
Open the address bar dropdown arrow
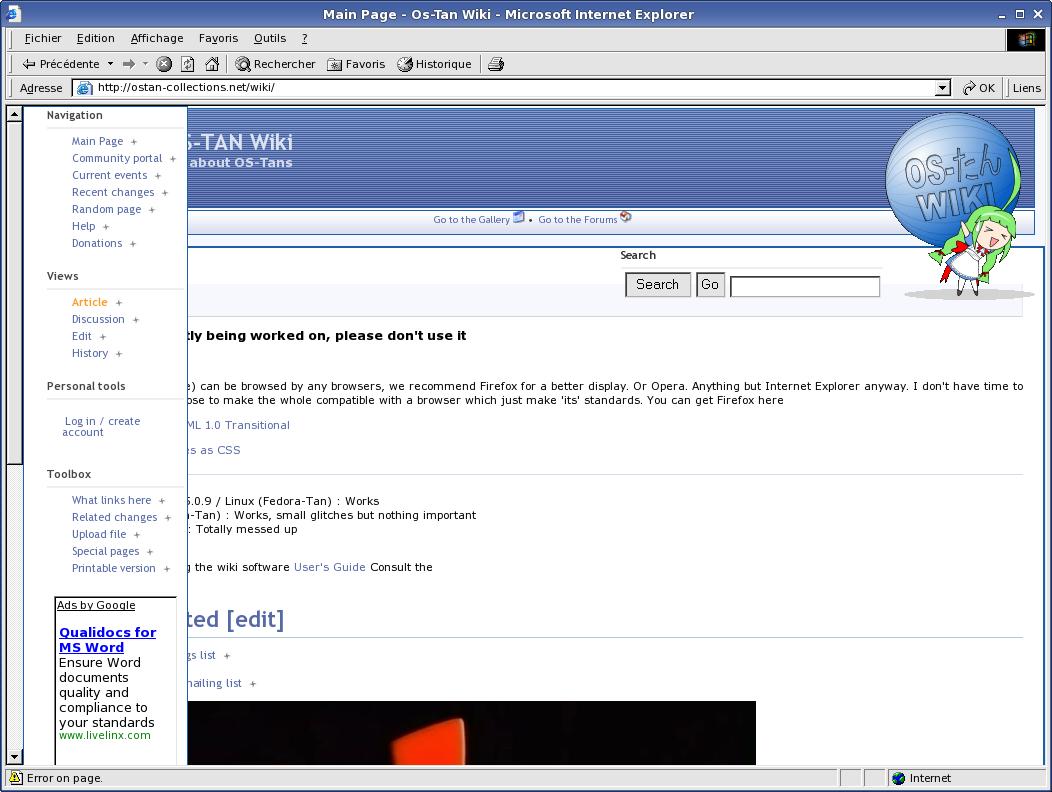(943, 88)
